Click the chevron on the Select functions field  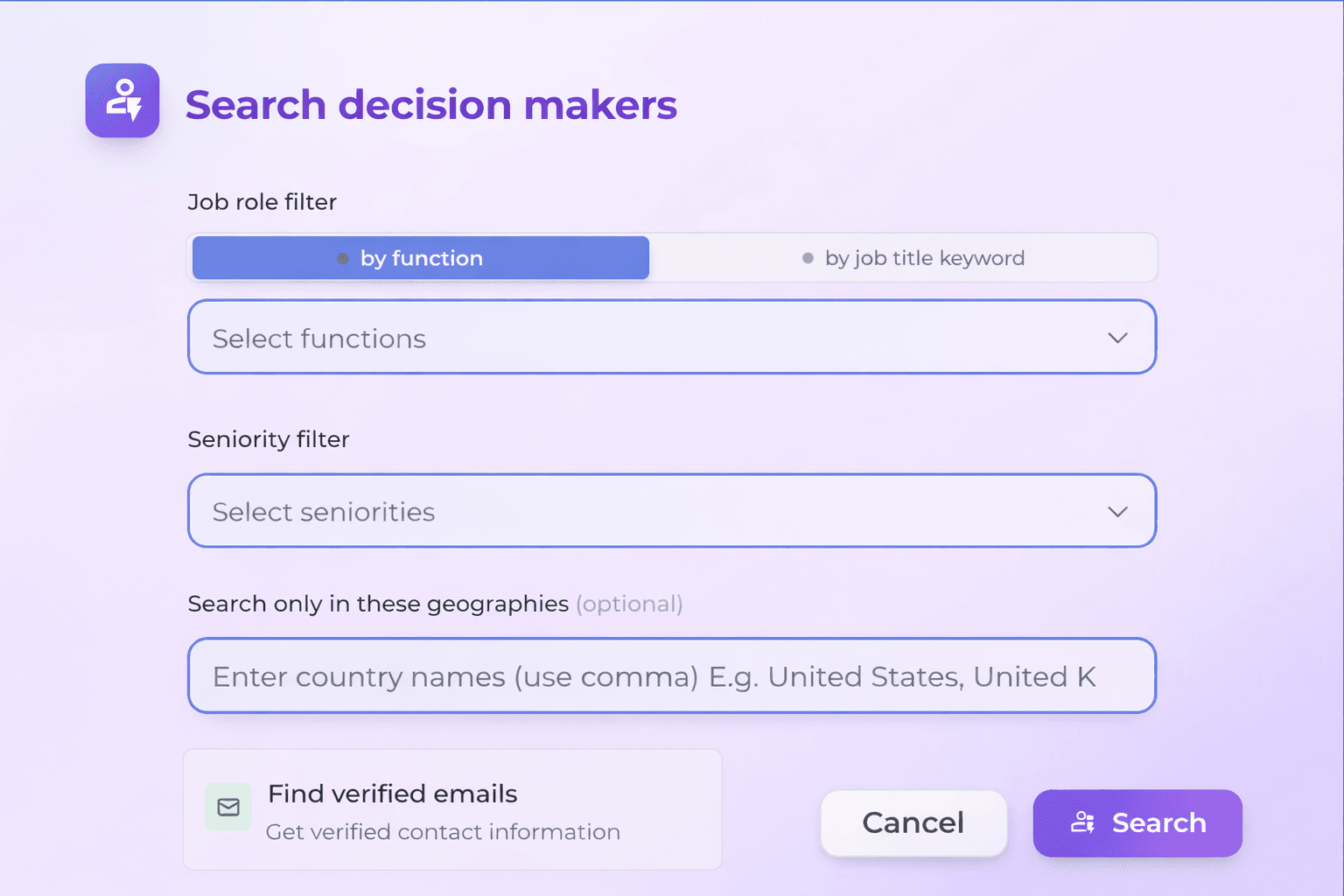tap(1118, 338)
